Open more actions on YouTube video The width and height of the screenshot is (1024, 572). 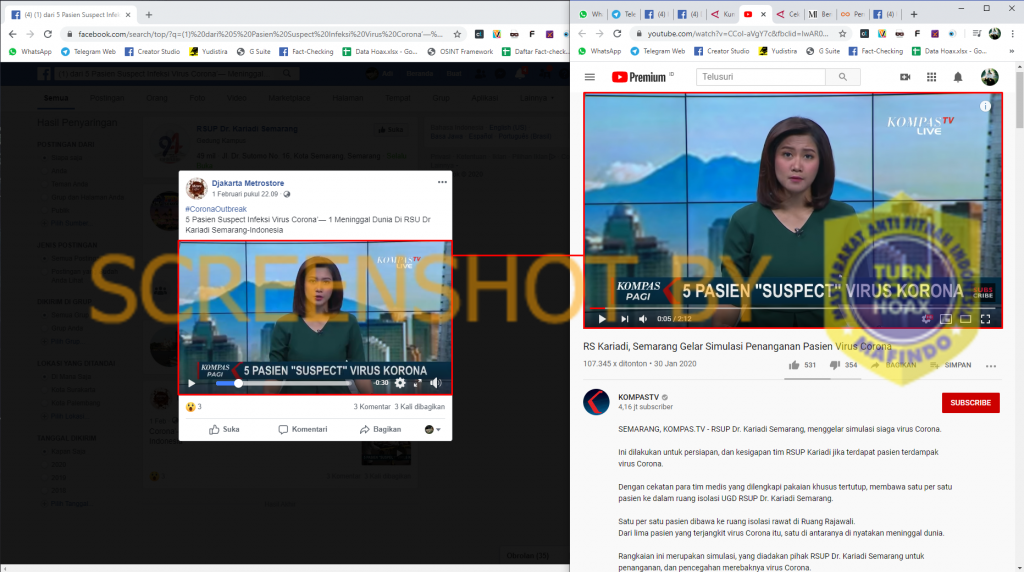point(991,366)
